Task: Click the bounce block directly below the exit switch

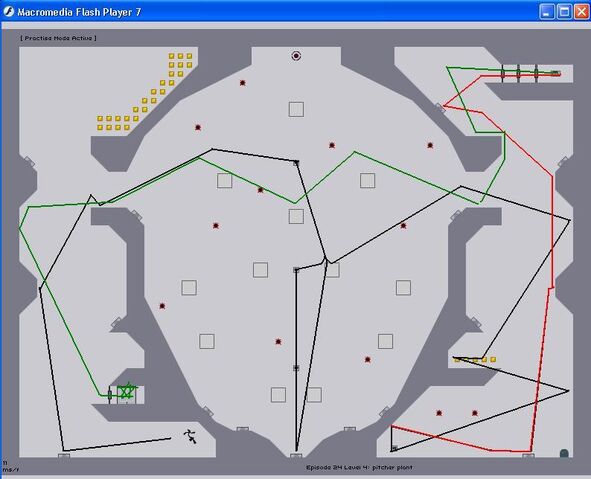Action: 296,109
